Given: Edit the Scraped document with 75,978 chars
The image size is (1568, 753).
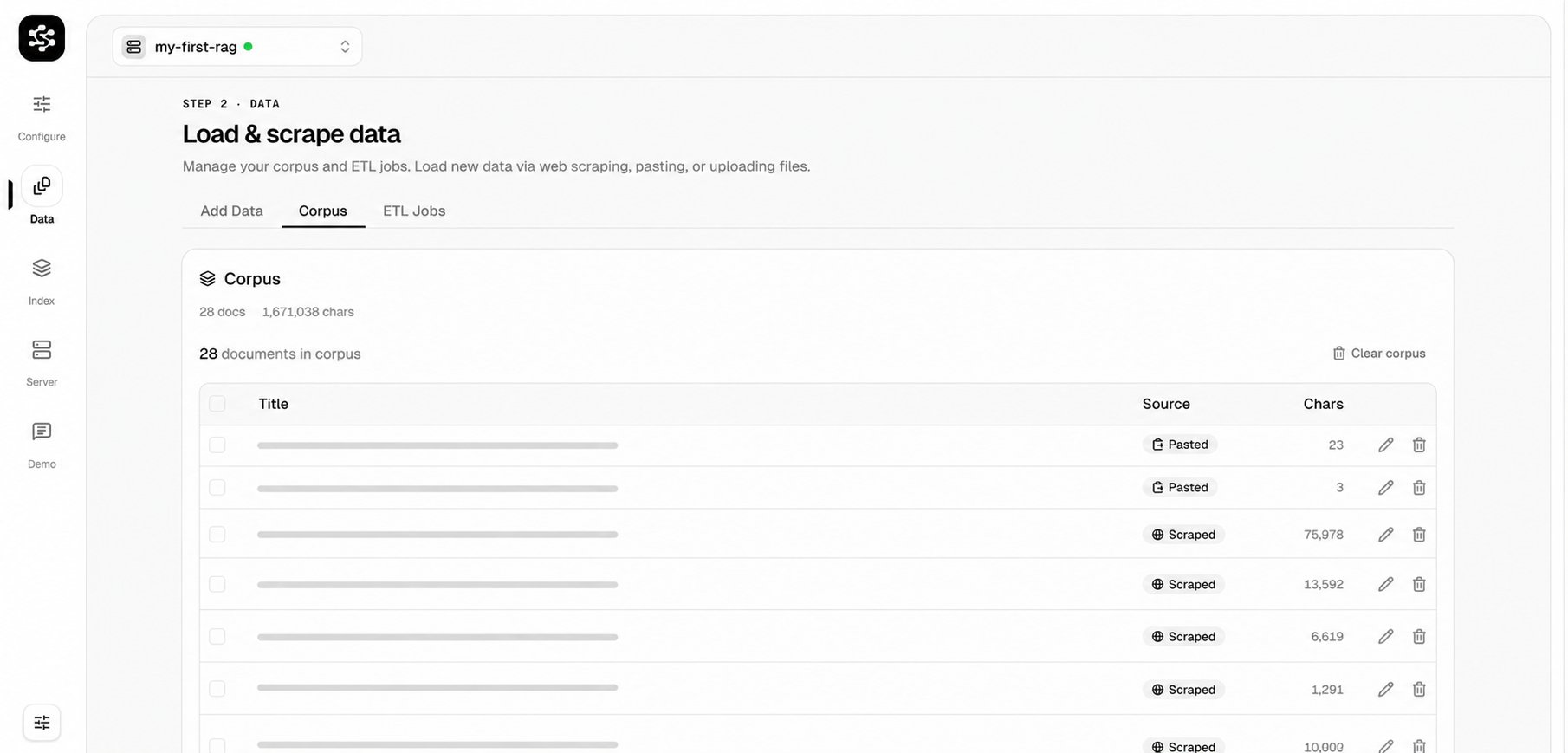Looking at the screenshot, I should [1386, 535].
